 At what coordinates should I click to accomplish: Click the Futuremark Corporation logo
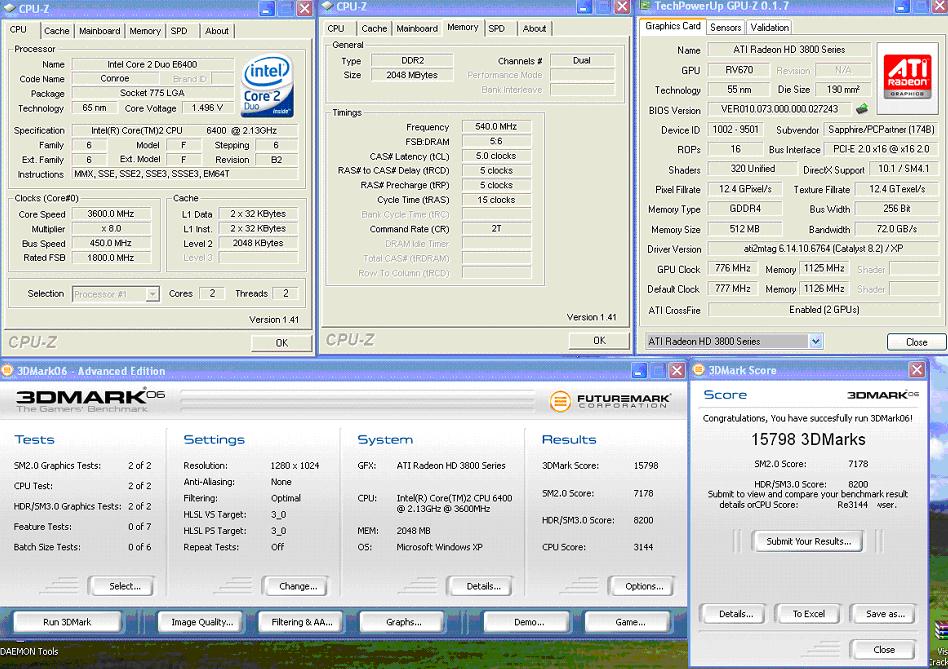pos(610,401)
